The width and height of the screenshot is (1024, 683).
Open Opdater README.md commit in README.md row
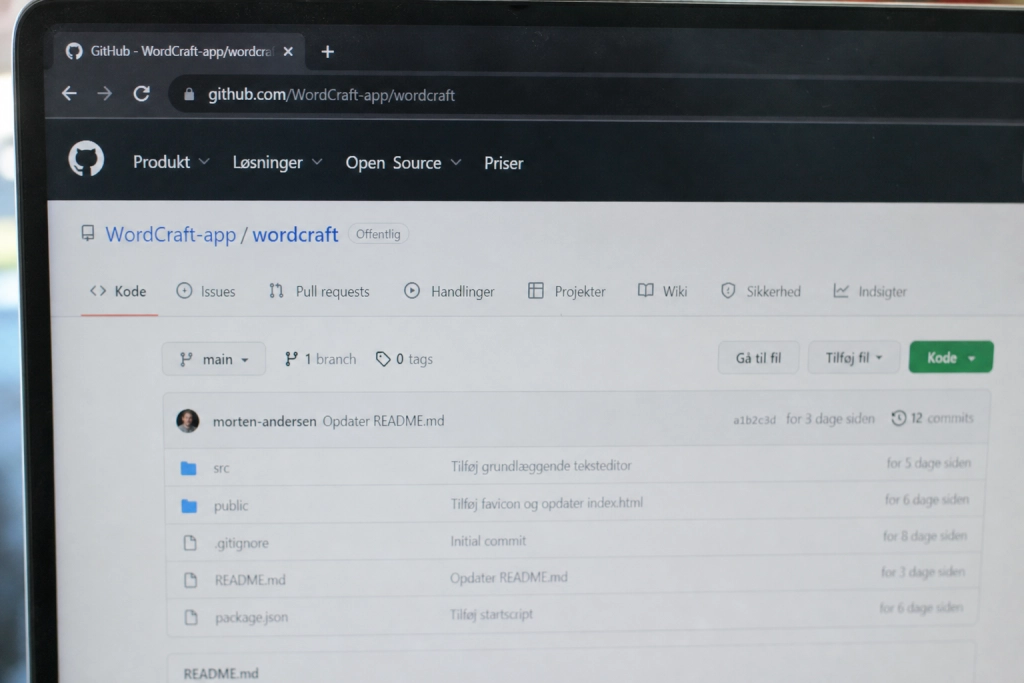coord(509,577)
